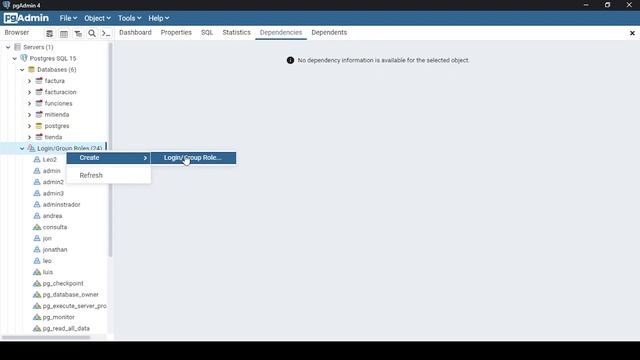640x360 pixels.
Task: Click the Browser panel label
Action: pyautogui.click(x=17, y=33)
